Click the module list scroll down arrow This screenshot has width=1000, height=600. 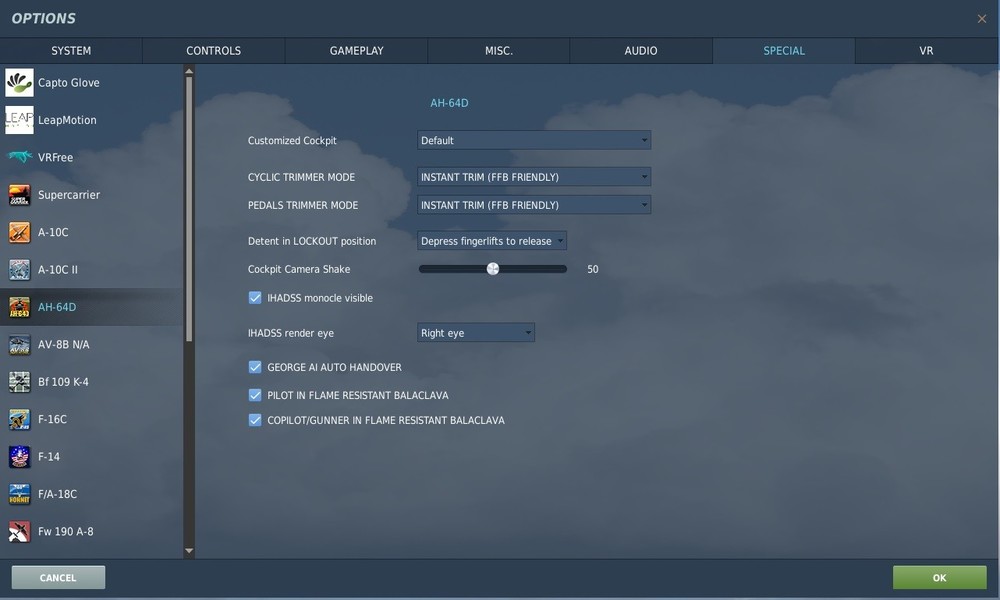tap(189, 550)
